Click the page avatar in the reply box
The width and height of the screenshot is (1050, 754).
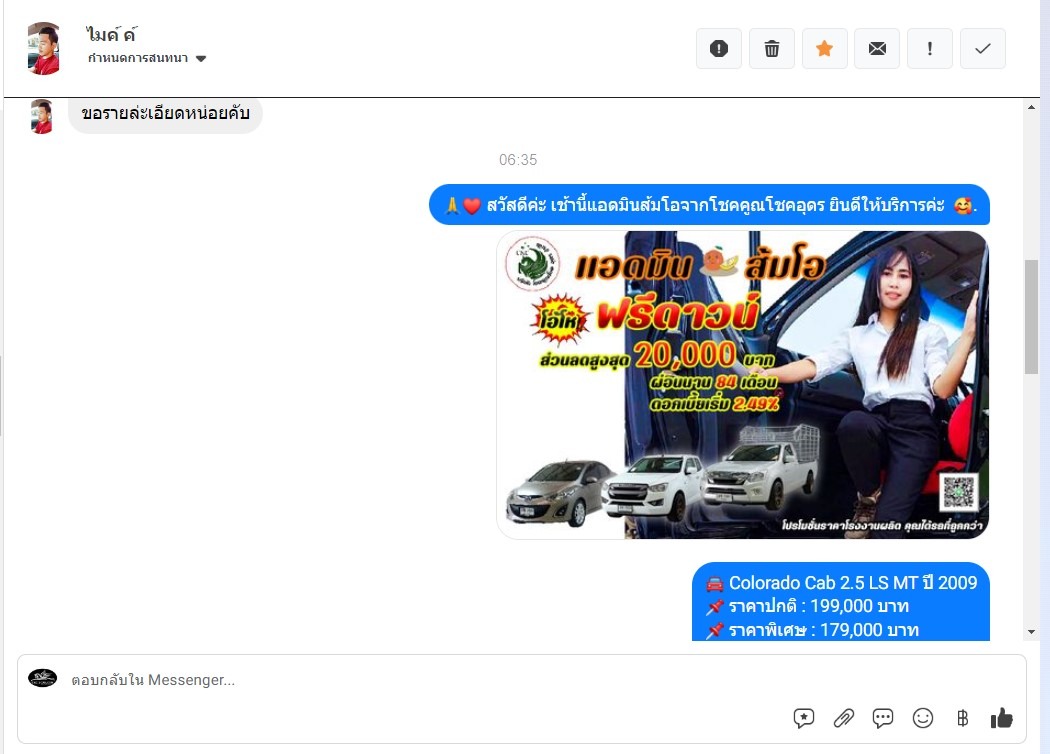pos(42,678)
